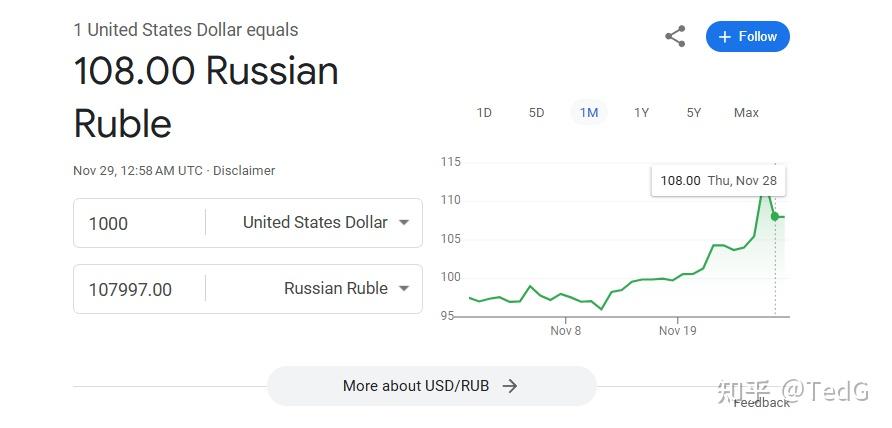Click the dropdown arrow beside United States Dollar
The height and width of the screenshot is (428, 892).
404,223
